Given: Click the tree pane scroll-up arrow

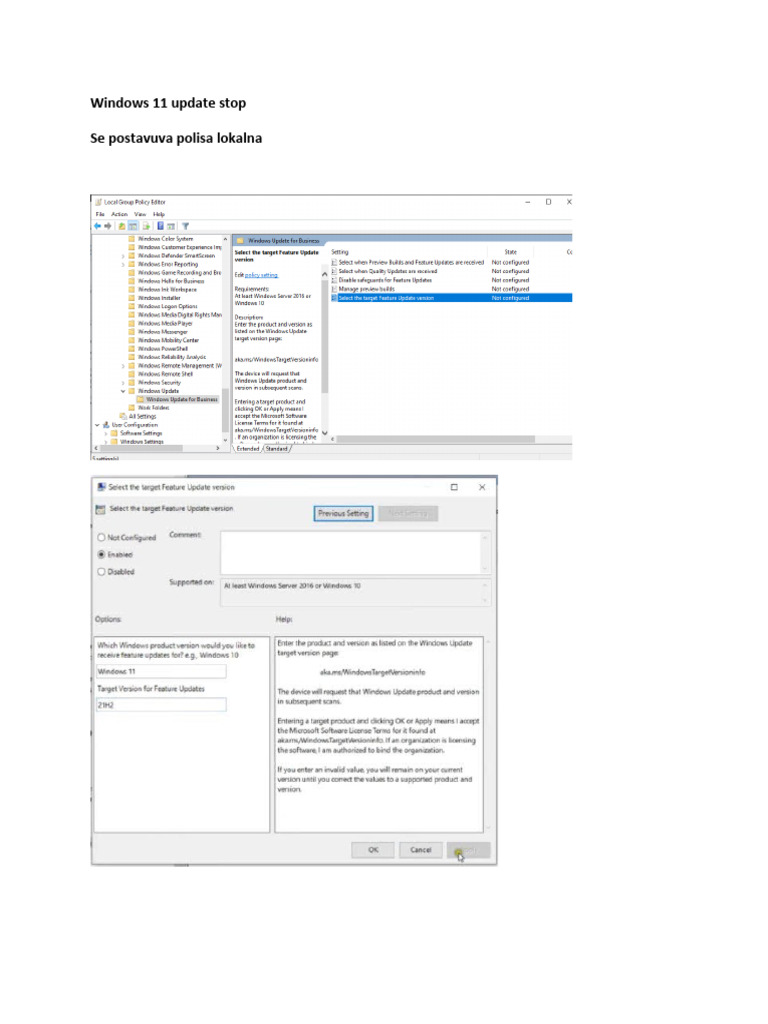Looking at the screenshot, I should point(225,239).
